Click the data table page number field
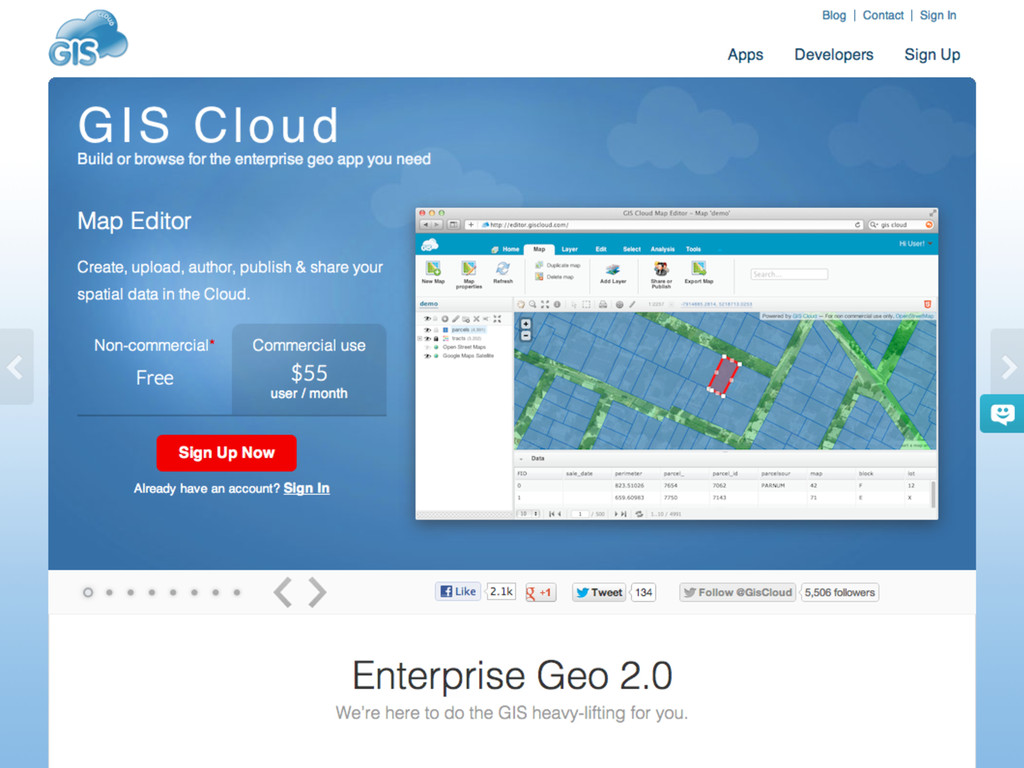 pos(579,514)
